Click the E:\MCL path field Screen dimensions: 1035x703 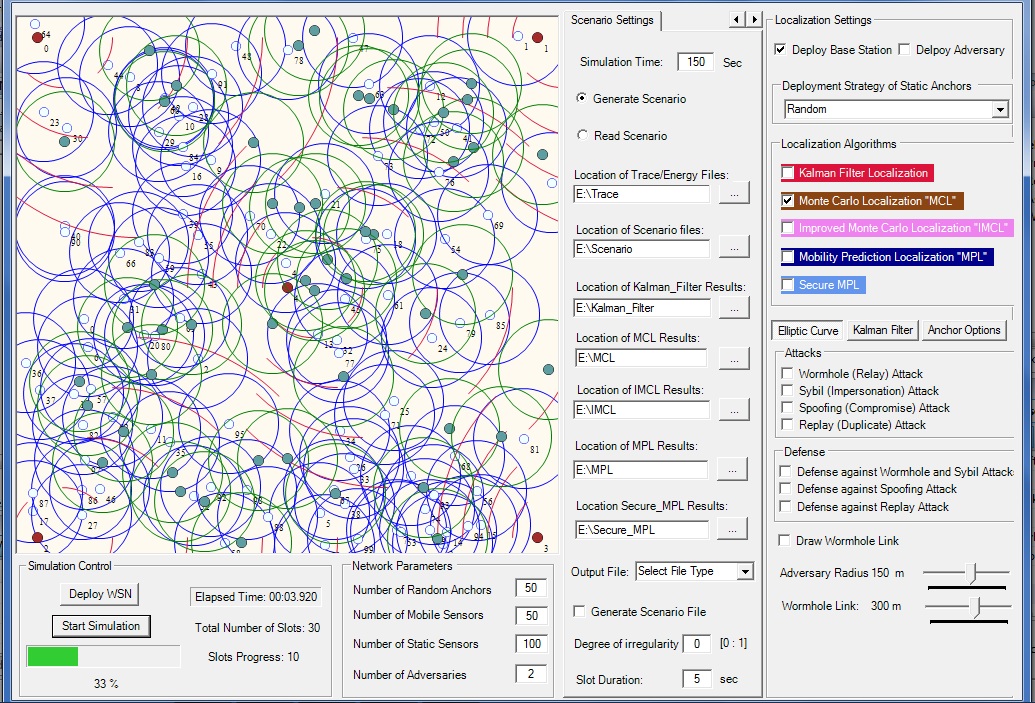[x=642, y=358]
